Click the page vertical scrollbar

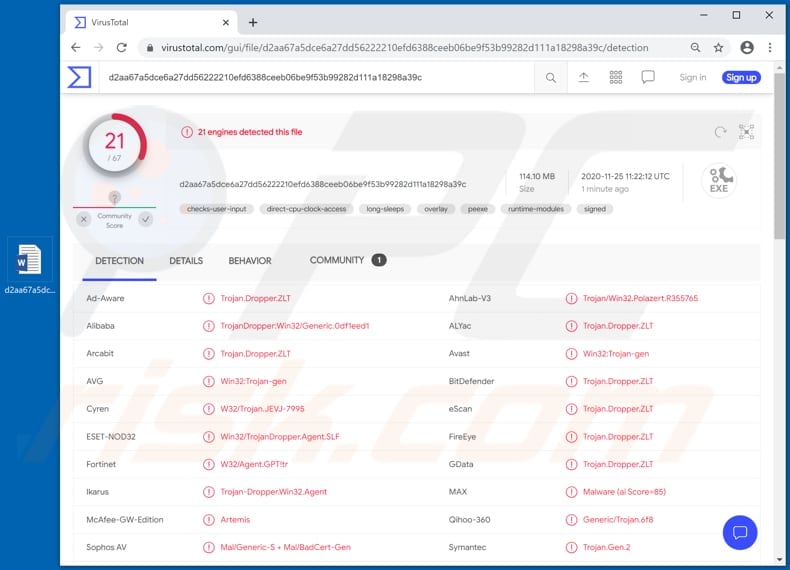coord(779,156)
